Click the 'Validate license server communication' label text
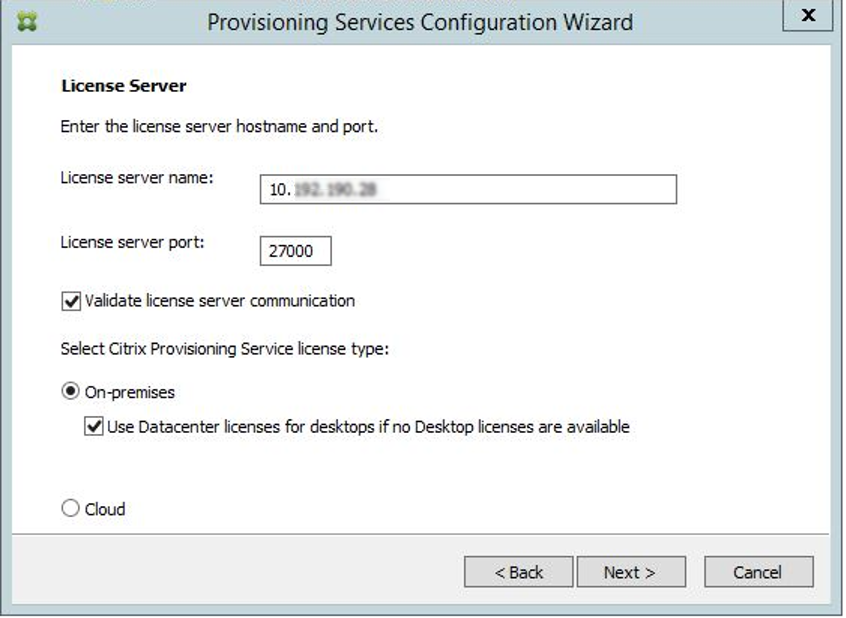This screenshot has width=846, height=618. [x=220, y=300]
